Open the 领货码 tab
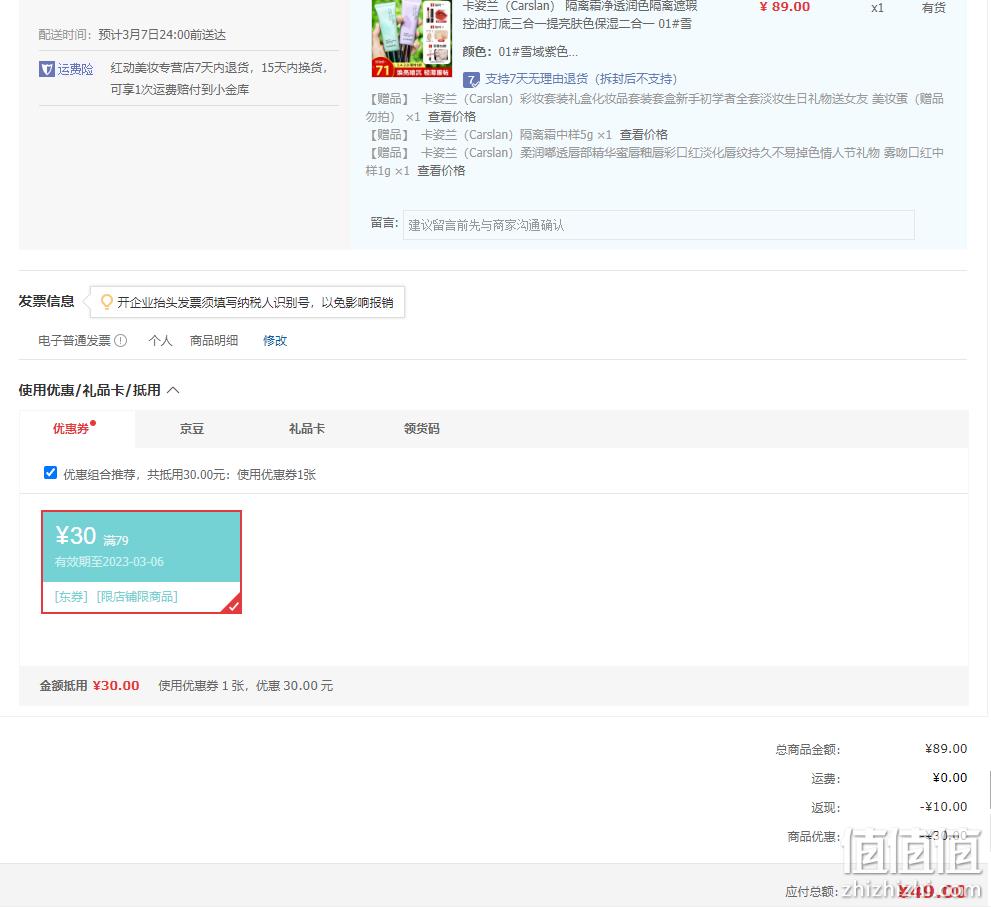Screen dimensions: 991x907 pos(422,429)
